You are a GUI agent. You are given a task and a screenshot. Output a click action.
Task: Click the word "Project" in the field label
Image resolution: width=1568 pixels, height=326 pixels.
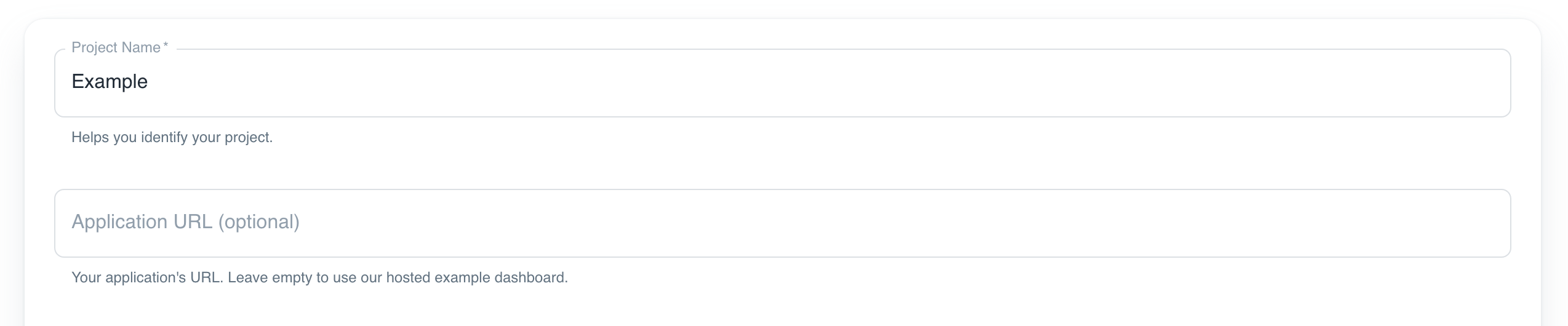point(95,47)
